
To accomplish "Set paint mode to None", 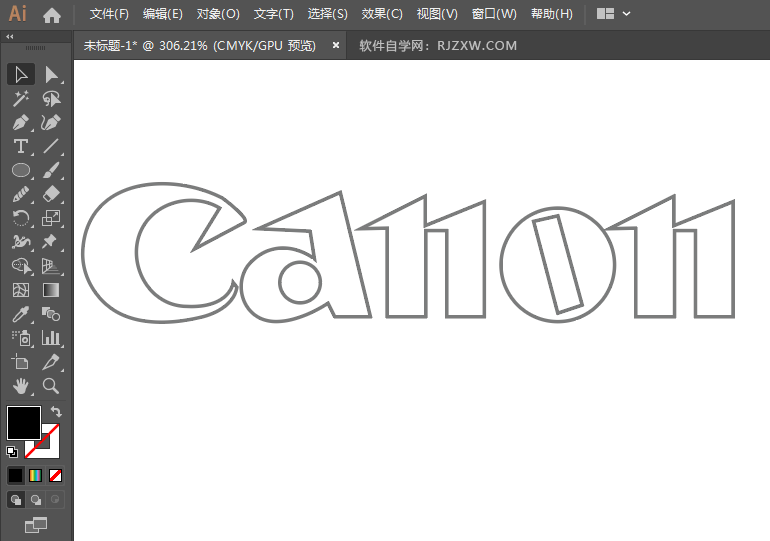I will [x=56, y=475].
